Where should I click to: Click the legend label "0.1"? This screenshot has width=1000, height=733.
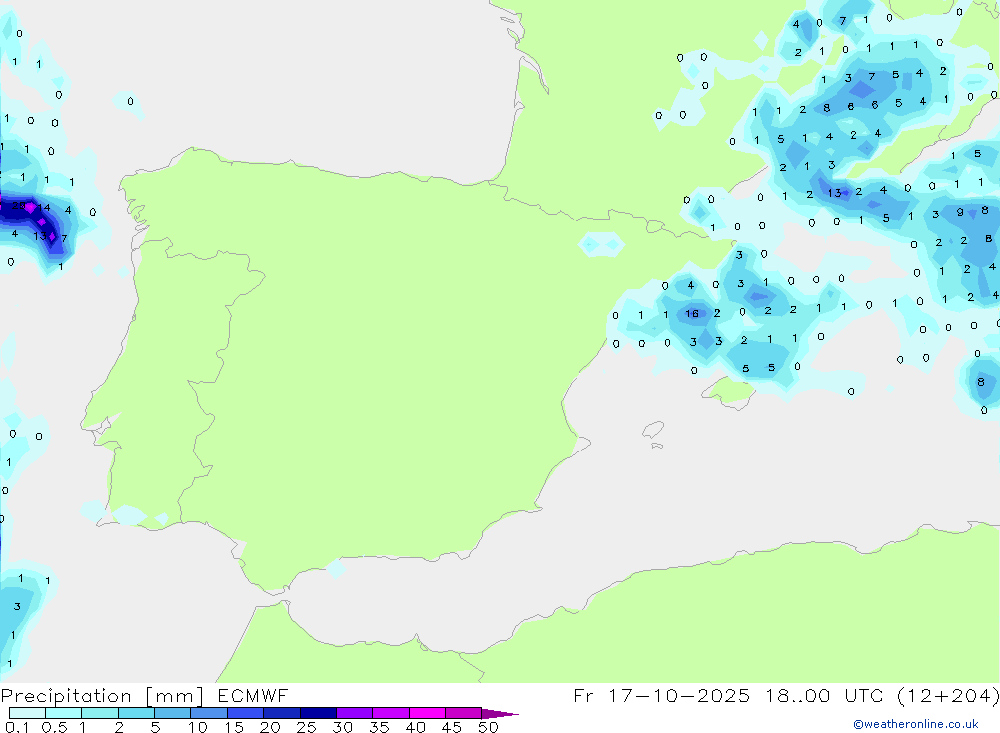pyautogui.click(x=17, y=727)
